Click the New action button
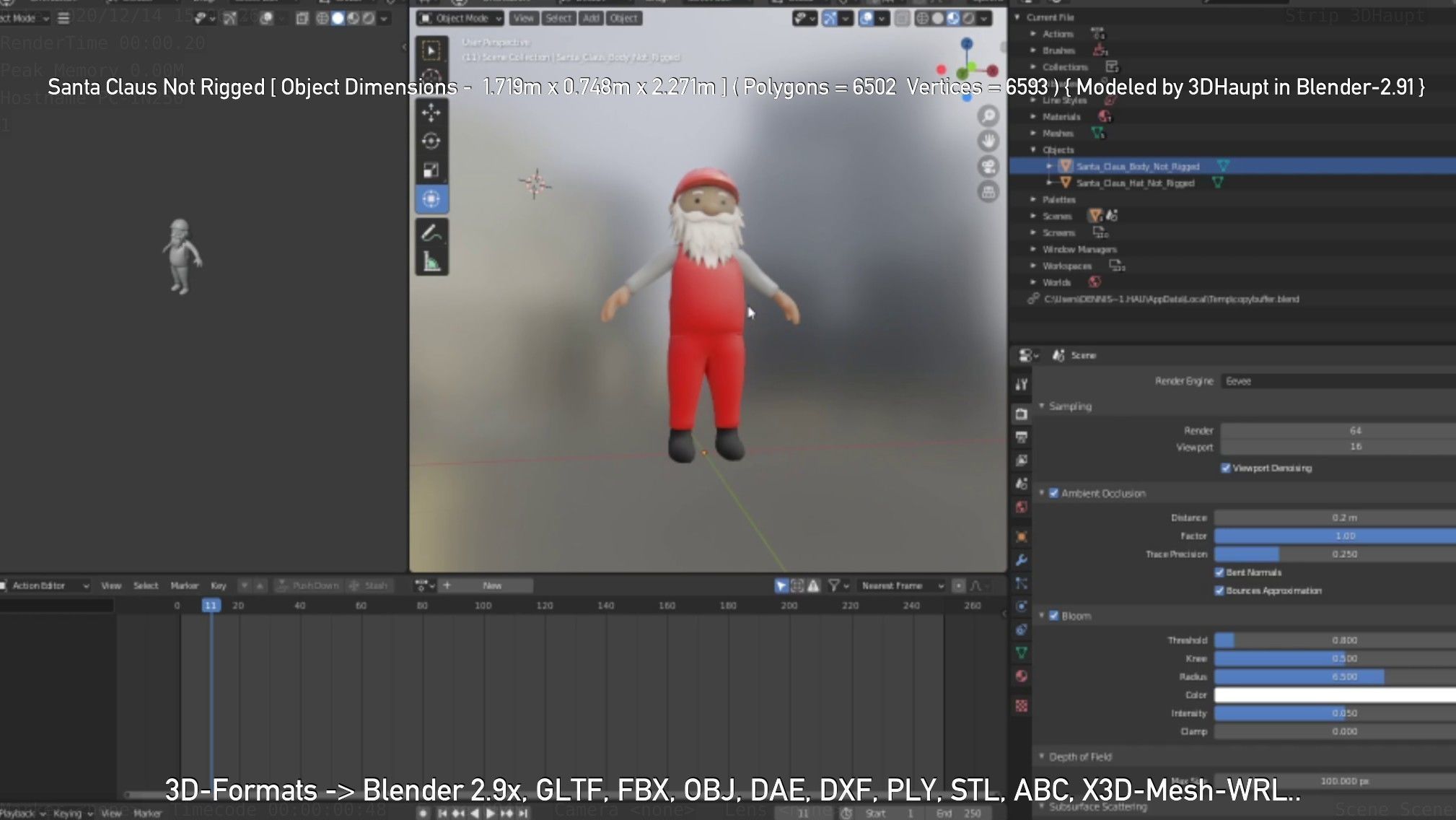Viewport: 1456px width, 820px height. 493,586
